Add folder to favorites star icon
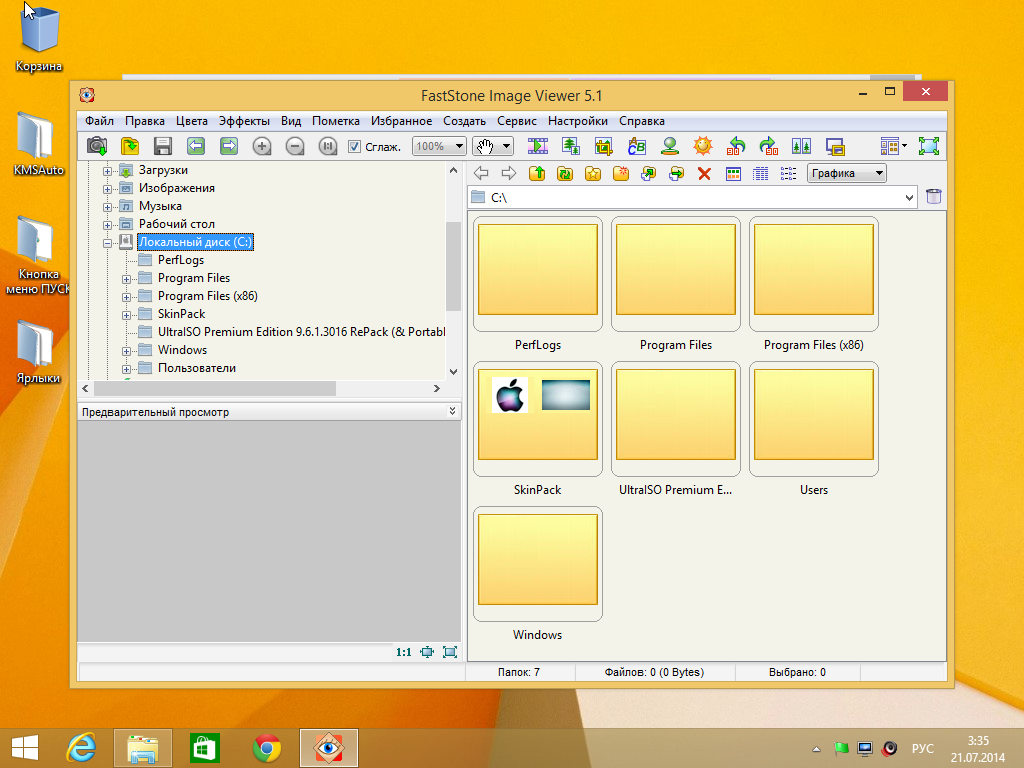 [x=593, y=173]
